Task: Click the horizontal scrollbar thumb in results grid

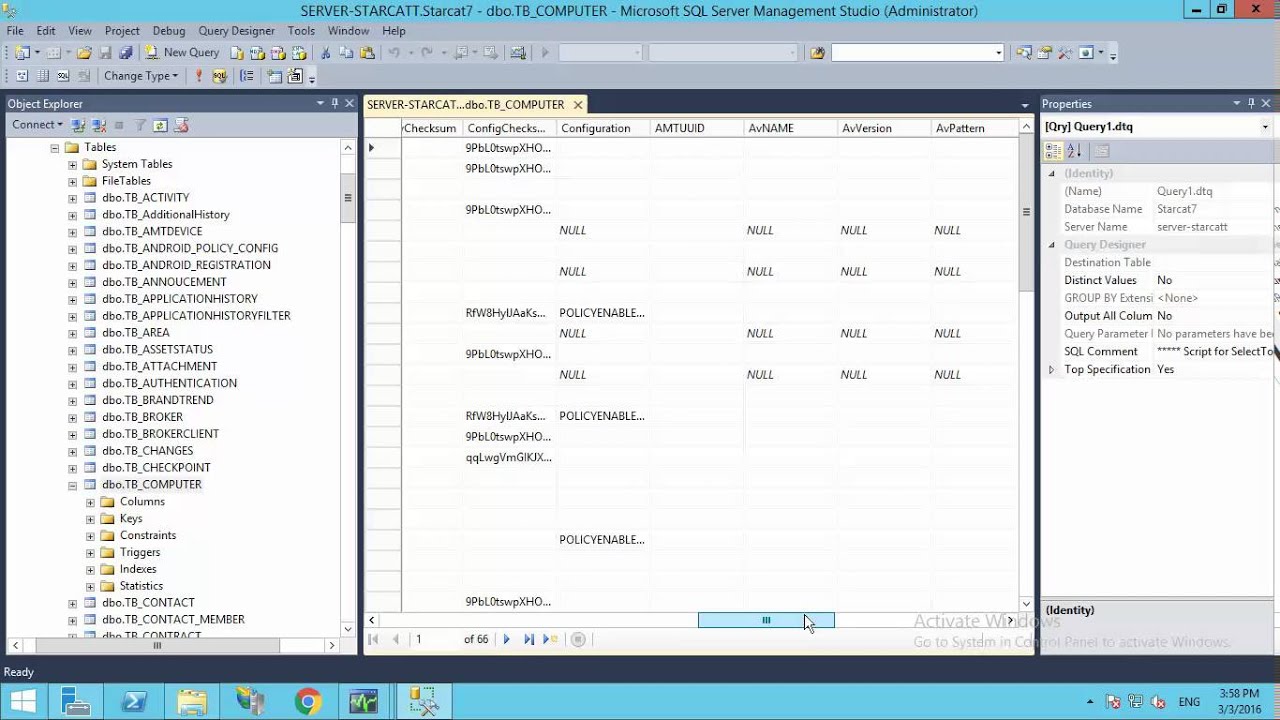Action: [766, 621]
